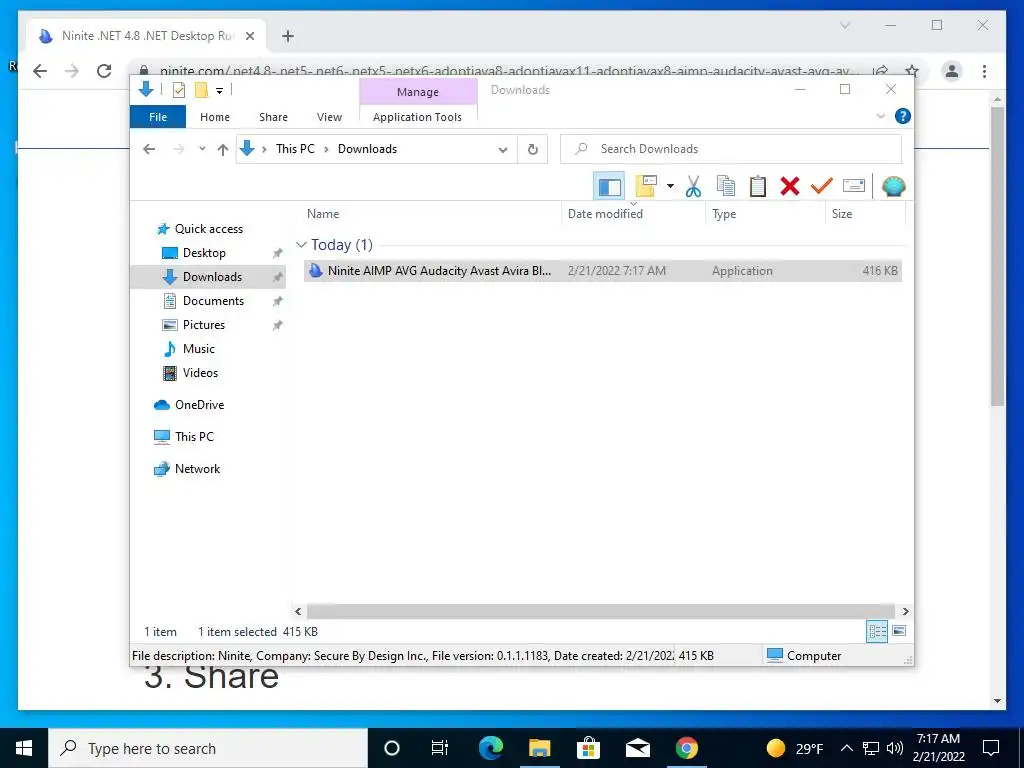Open the Application Tools tab

tap(417, 117)
